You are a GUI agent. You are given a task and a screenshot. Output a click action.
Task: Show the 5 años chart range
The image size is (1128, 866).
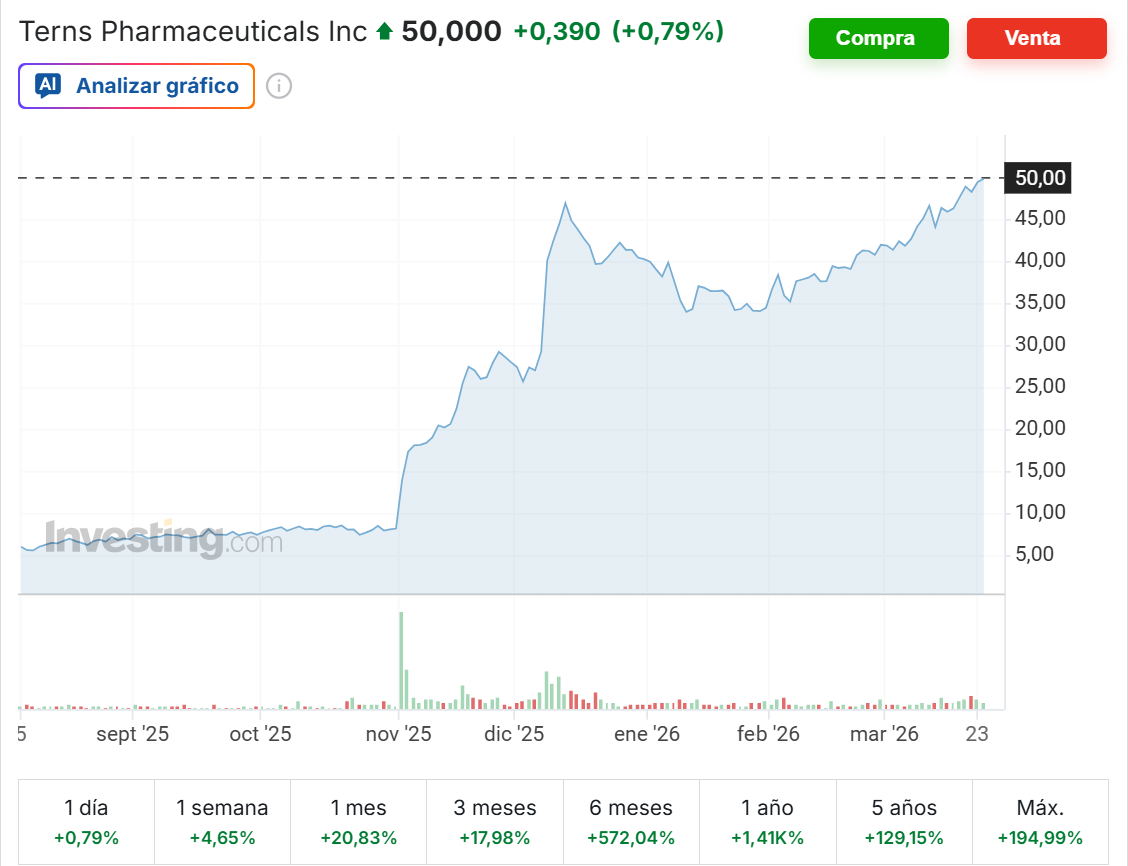[x=904, y=822]
